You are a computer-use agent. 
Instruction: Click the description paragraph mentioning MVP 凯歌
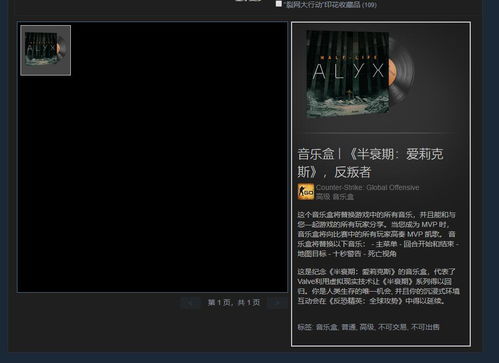point(378,234)
